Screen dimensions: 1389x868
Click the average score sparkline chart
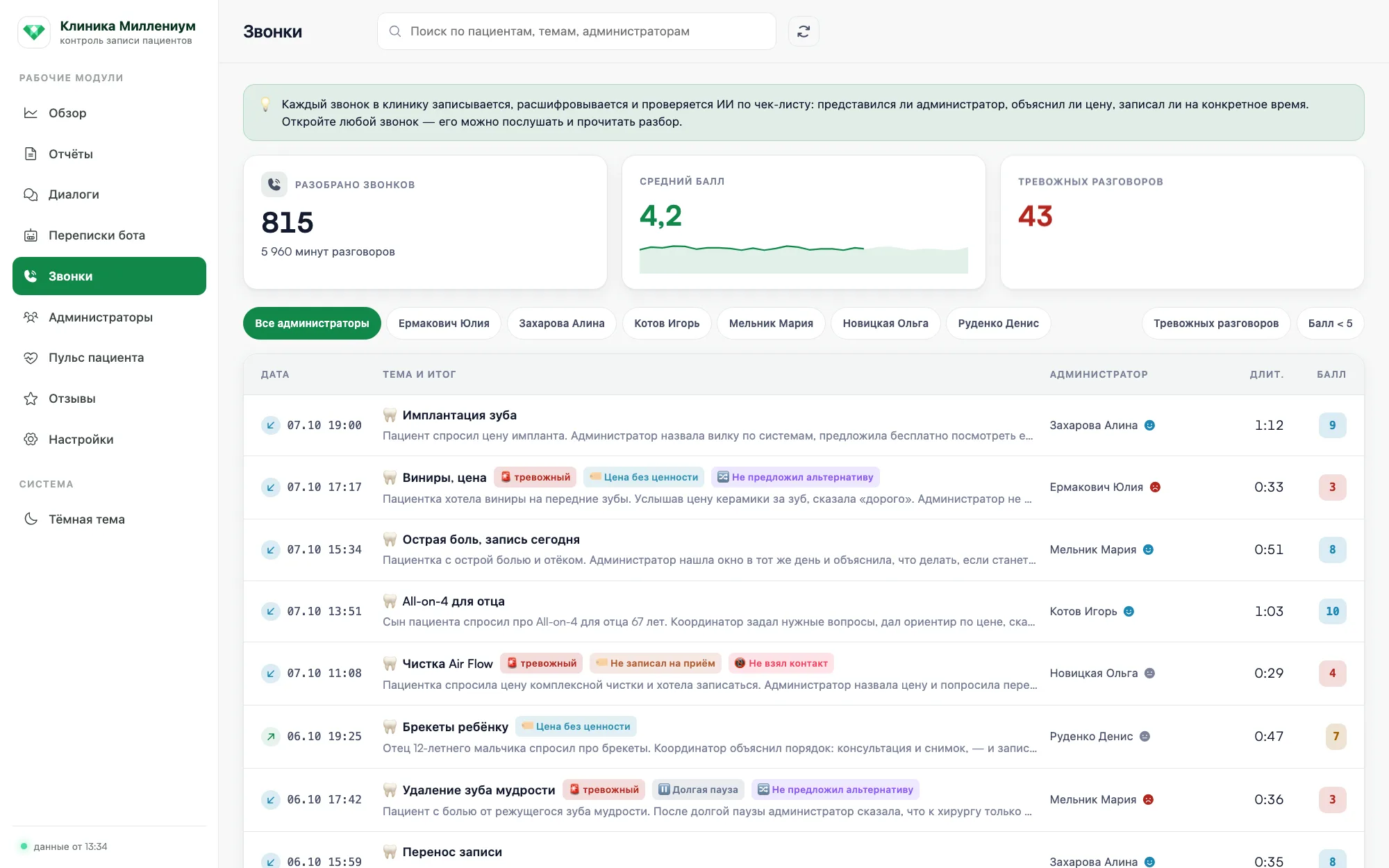[804, 258]
